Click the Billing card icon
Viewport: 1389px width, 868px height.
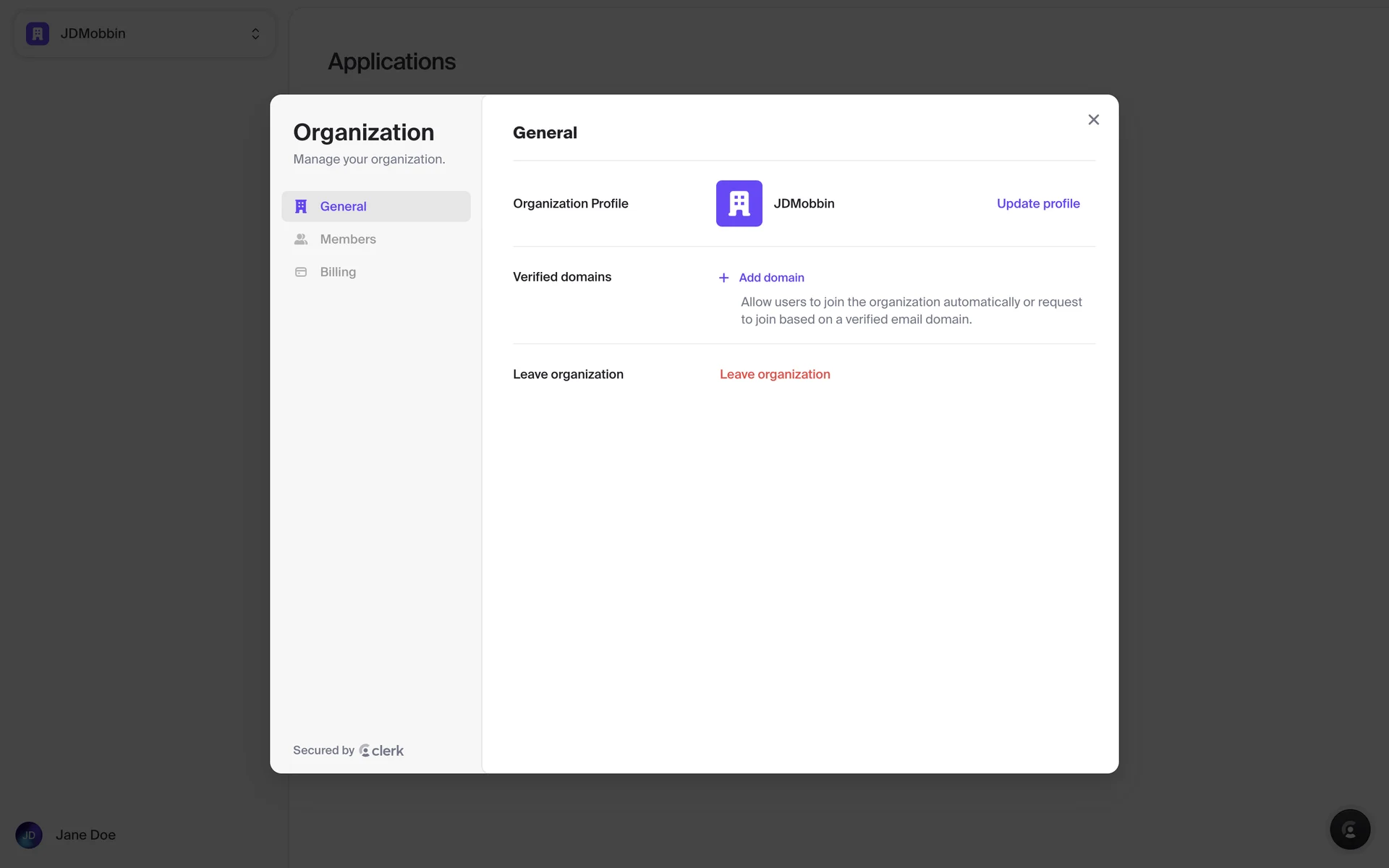(x=301, y=272)
